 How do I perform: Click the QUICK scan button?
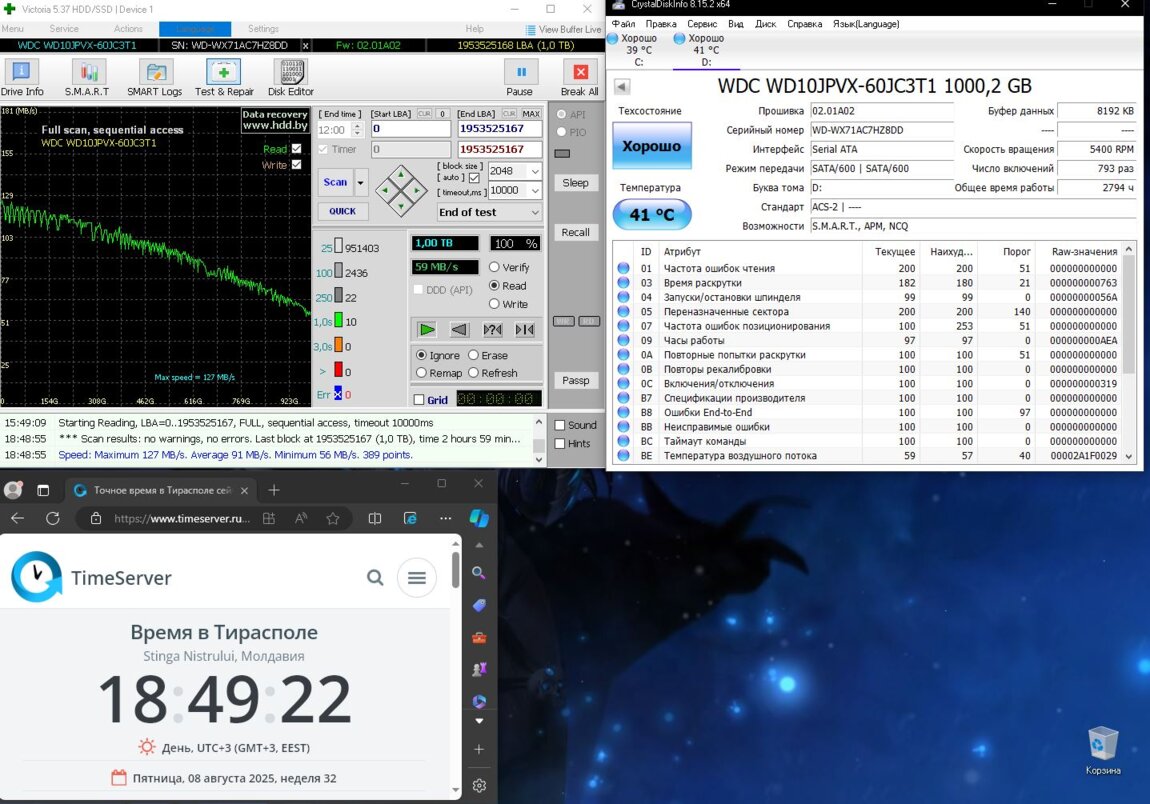point(342,211)
